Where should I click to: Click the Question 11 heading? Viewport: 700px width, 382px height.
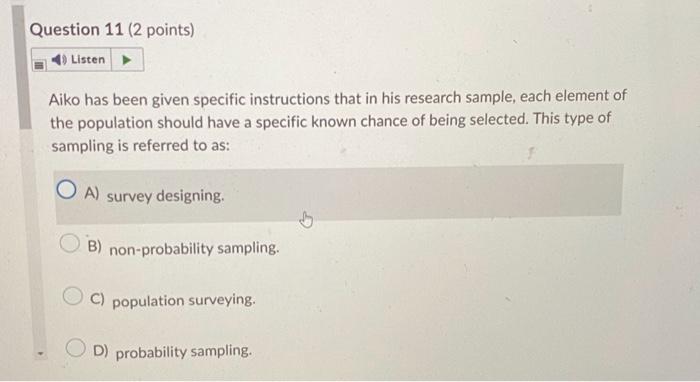click(76, 30)
